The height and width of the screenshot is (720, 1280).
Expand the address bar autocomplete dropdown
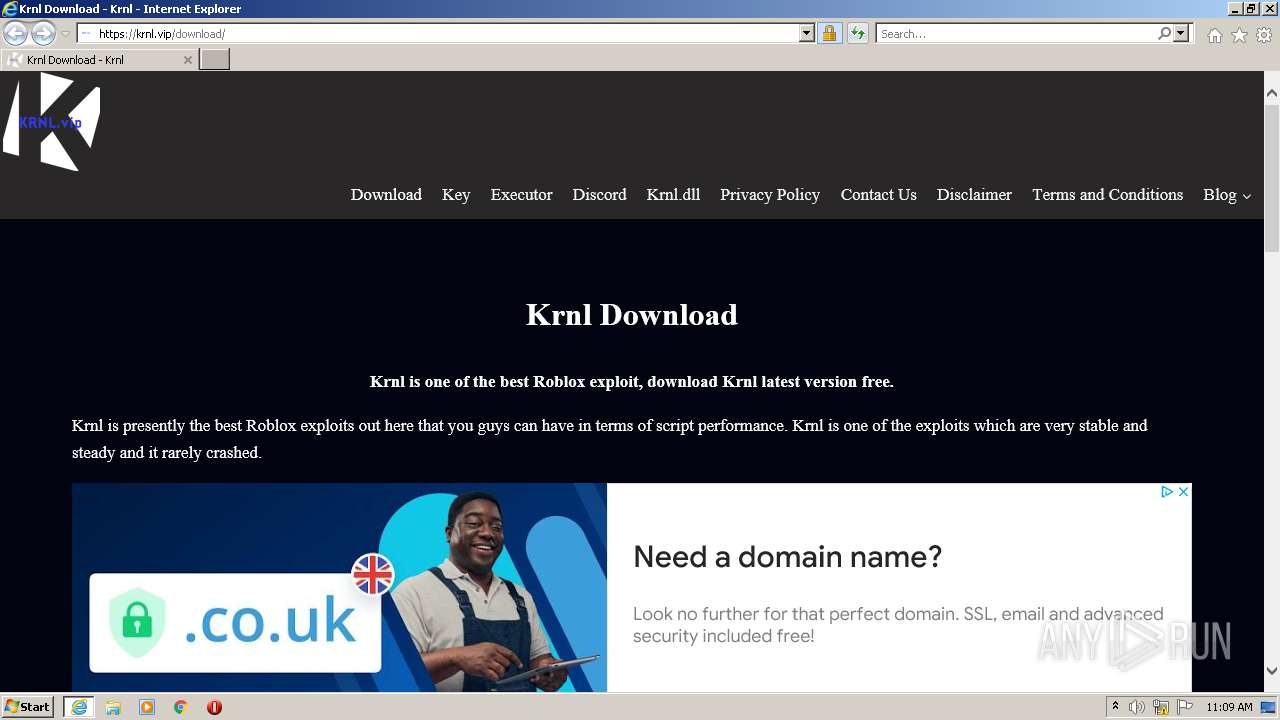point(807,33)
